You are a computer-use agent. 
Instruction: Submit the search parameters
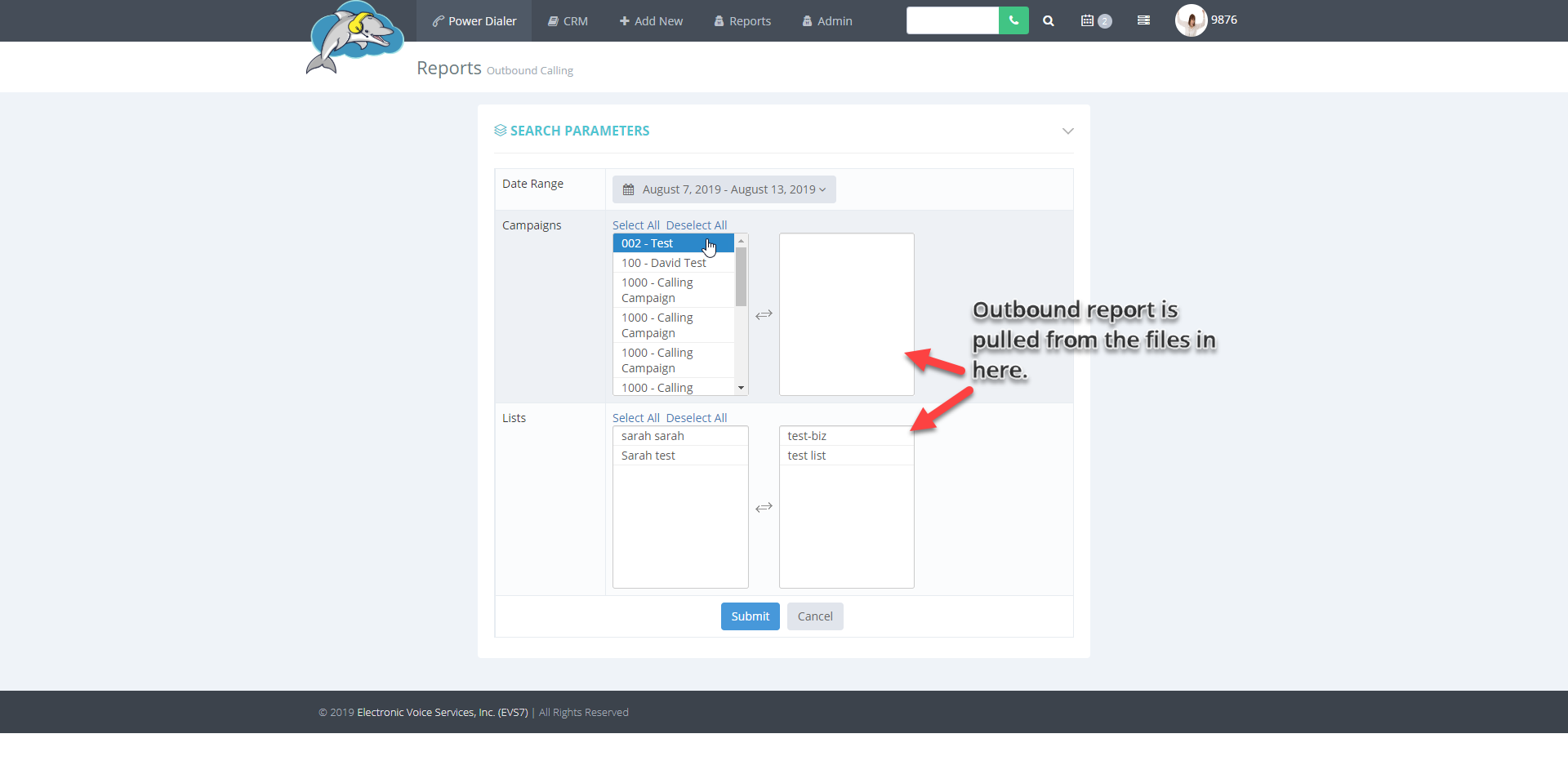click(751, 616)
